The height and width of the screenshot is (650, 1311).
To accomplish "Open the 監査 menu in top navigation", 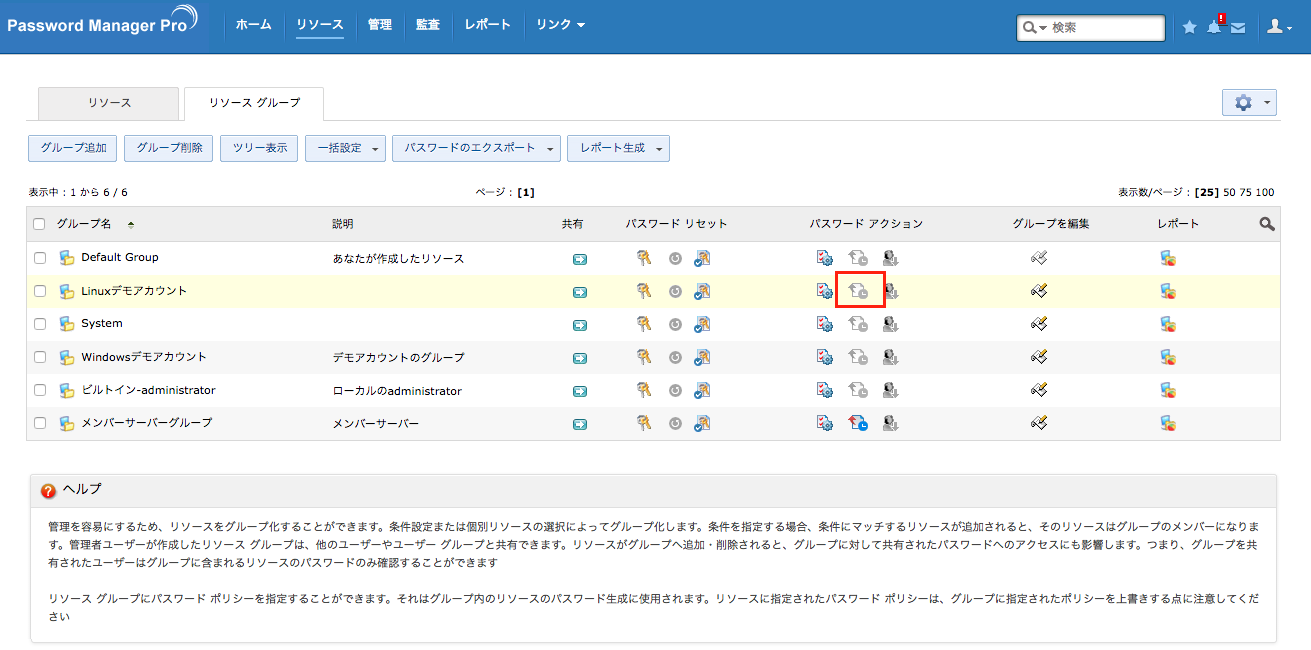I will click(x=428, y=25).
